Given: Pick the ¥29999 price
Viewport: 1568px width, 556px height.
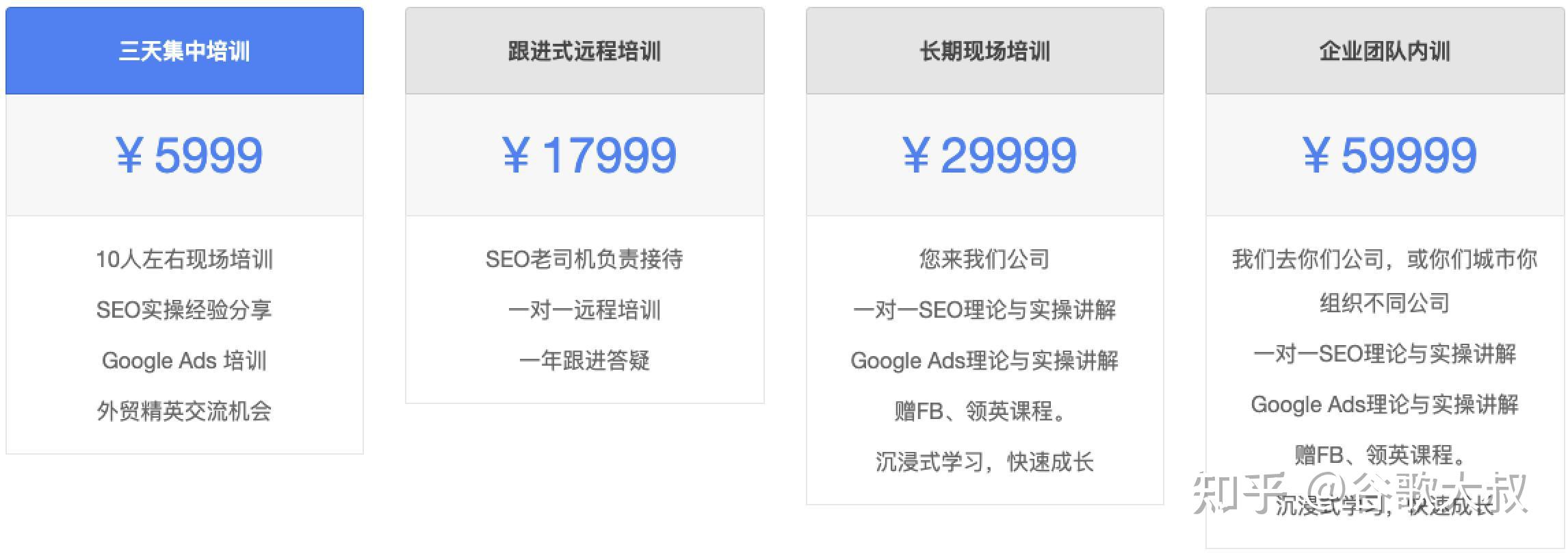Looking at the screenshot, I should coord(989,155).
